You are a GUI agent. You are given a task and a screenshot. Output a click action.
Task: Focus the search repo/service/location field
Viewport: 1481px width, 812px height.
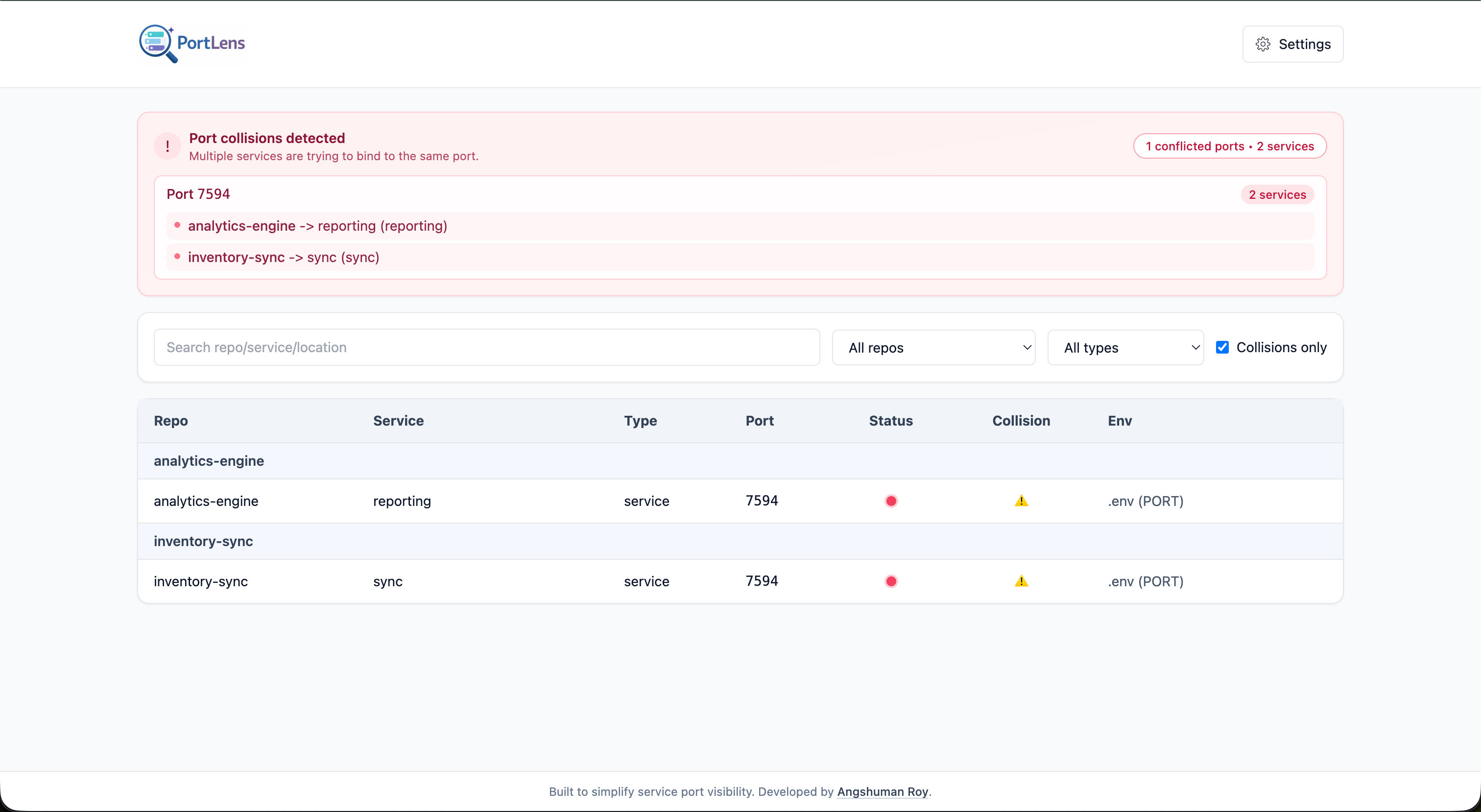tap(486, 347)
